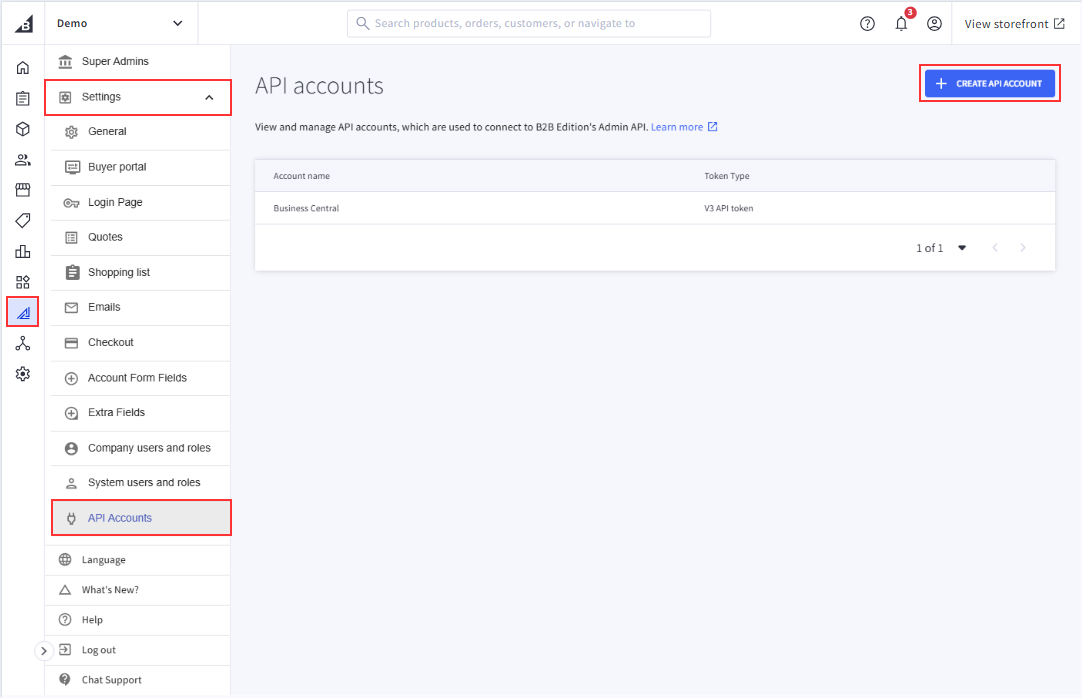Viewport: 1082px width, 698px height.
Task: Open What's New? menu item
Action: click(x=138, y=590)
